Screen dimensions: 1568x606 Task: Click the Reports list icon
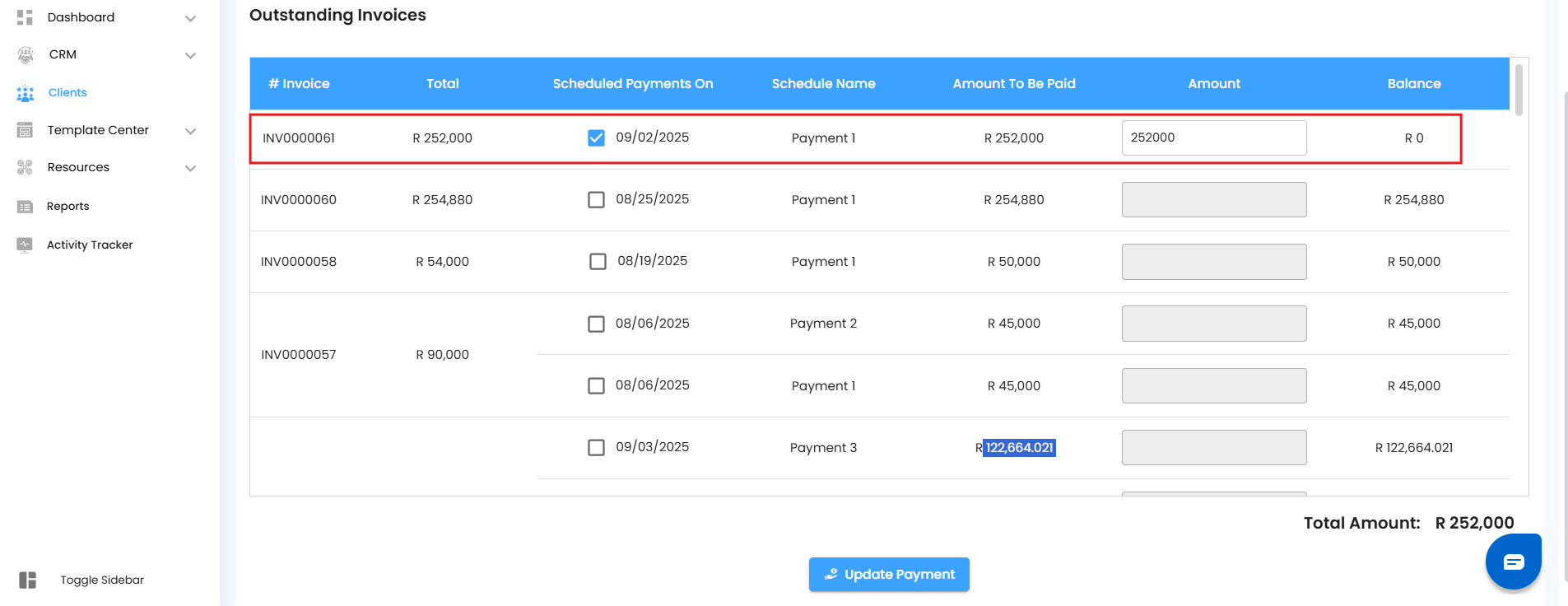tap(26, 207)
